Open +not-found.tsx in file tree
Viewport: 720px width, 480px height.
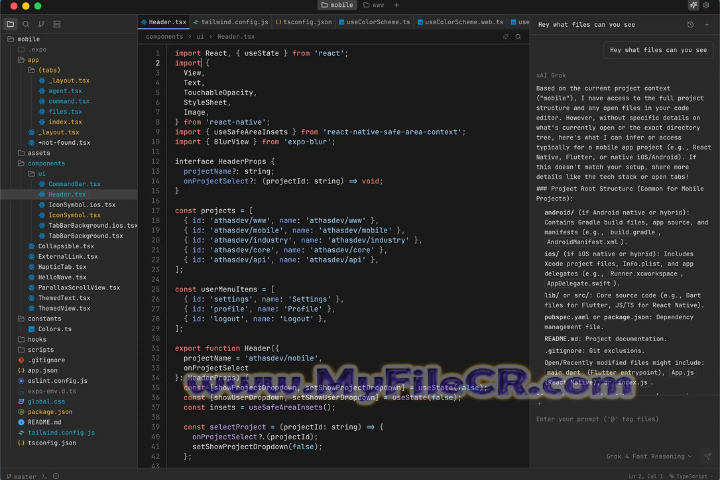point(59,143)
